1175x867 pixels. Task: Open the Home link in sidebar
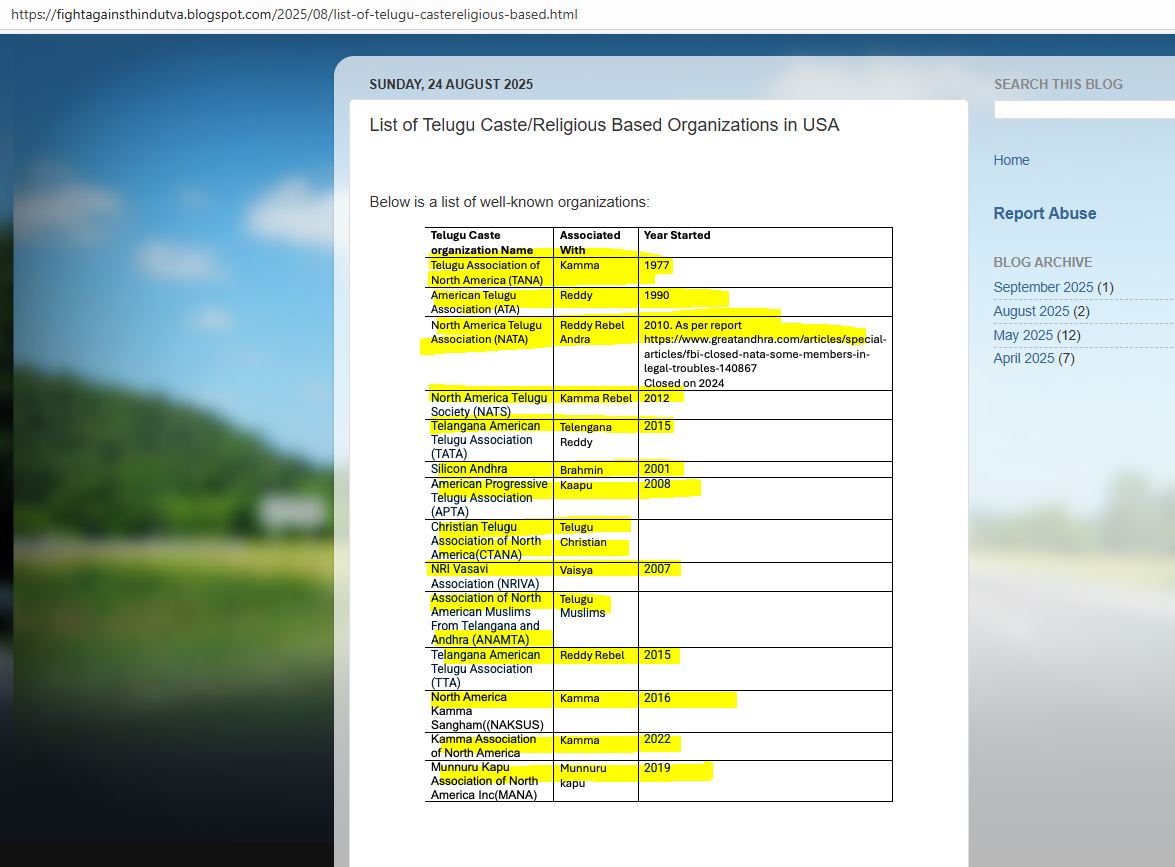(x=1011, y=160)
